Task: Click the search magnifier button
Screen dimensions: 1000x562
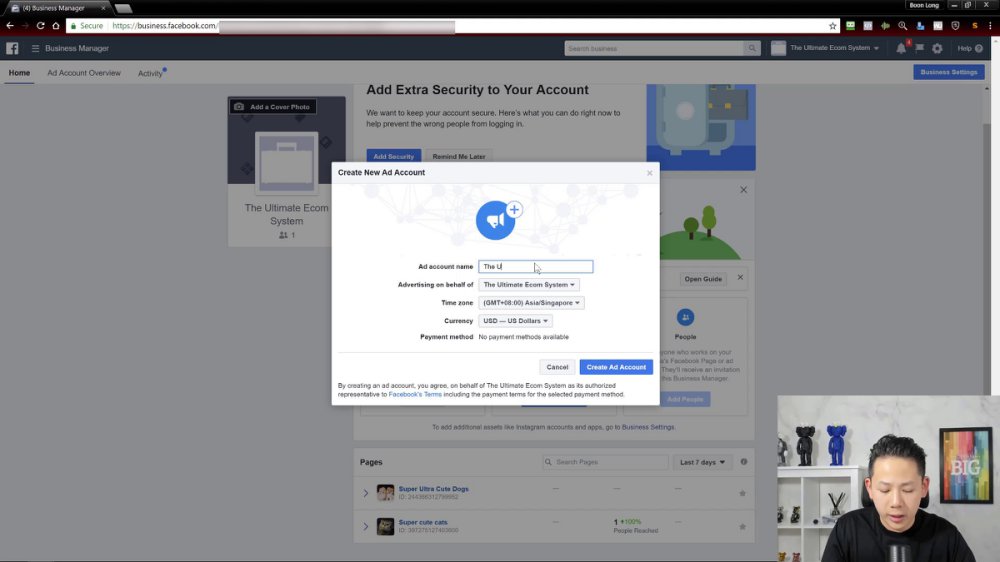Action: (752, 48)
